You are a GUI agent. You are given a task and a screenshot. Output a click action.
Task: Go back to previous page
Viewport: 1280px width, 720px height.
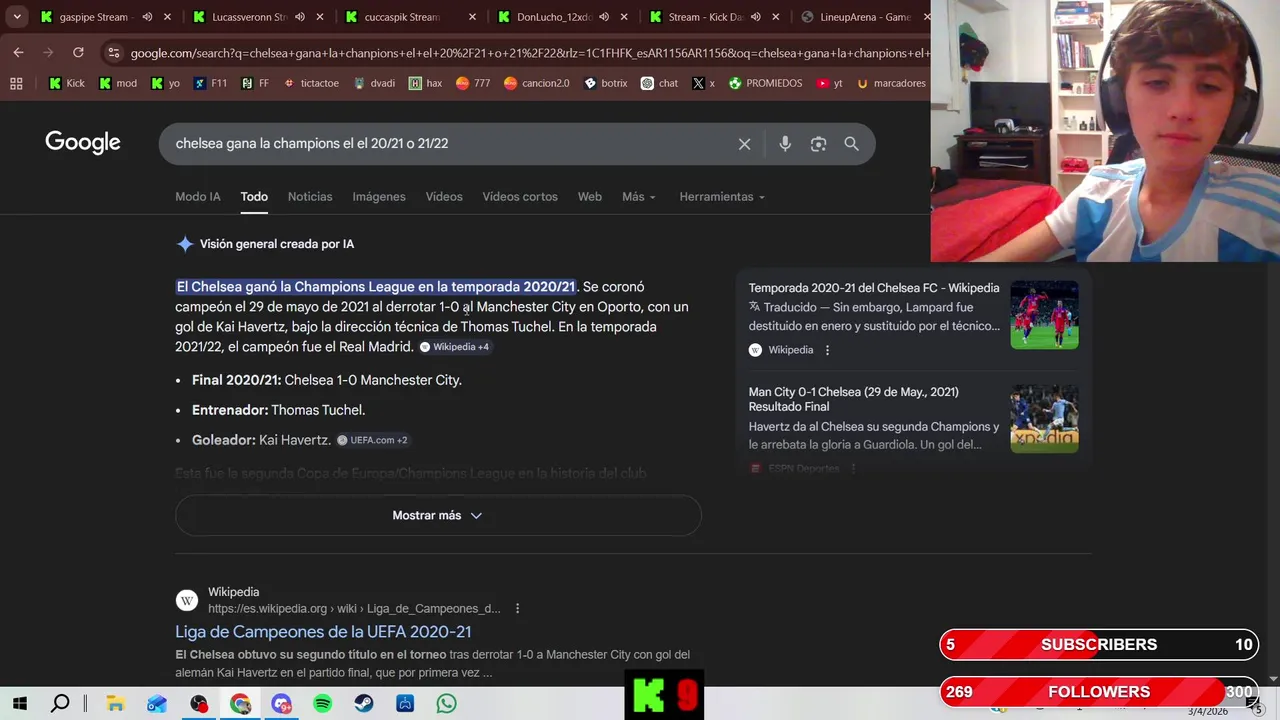click(18, 53)
